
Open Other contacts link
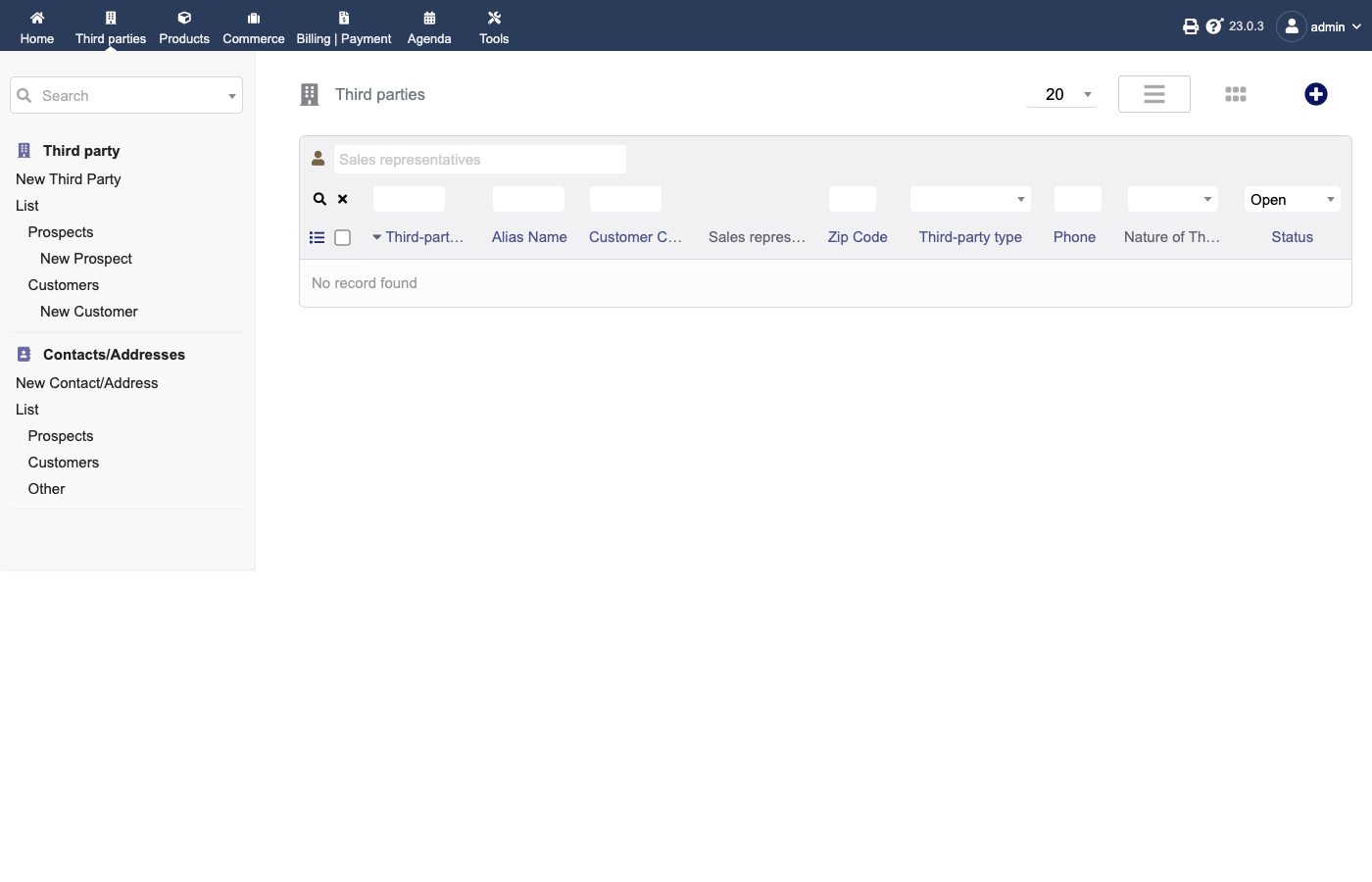coord(47,489)
